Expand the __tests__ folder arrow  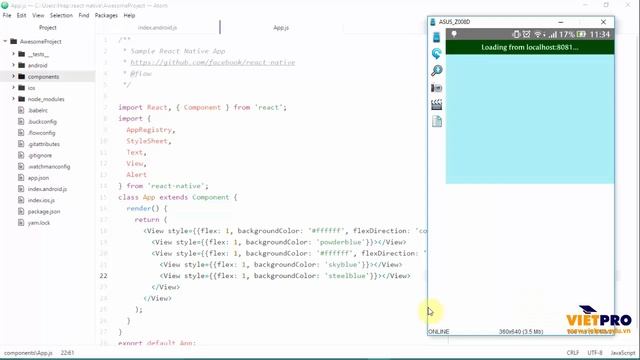click(x=13, y=54)
